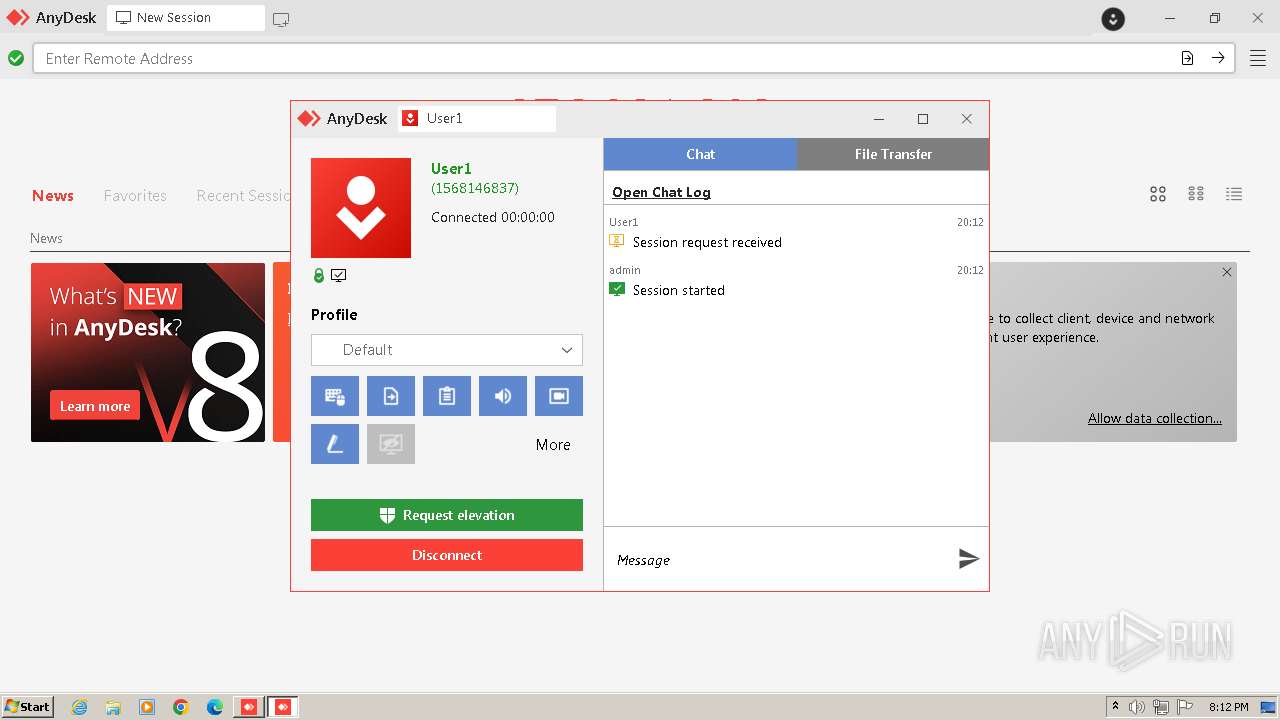Click the Message input field
Screen dimensions: 1280x720
780,560
